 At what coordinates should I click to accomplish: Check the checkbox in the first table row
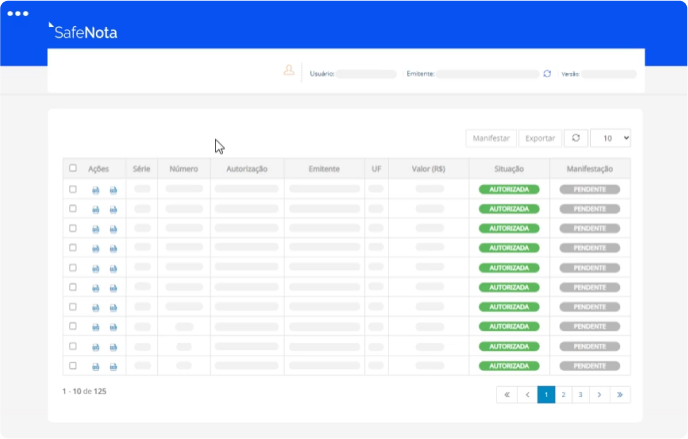[x=72, y=189]
